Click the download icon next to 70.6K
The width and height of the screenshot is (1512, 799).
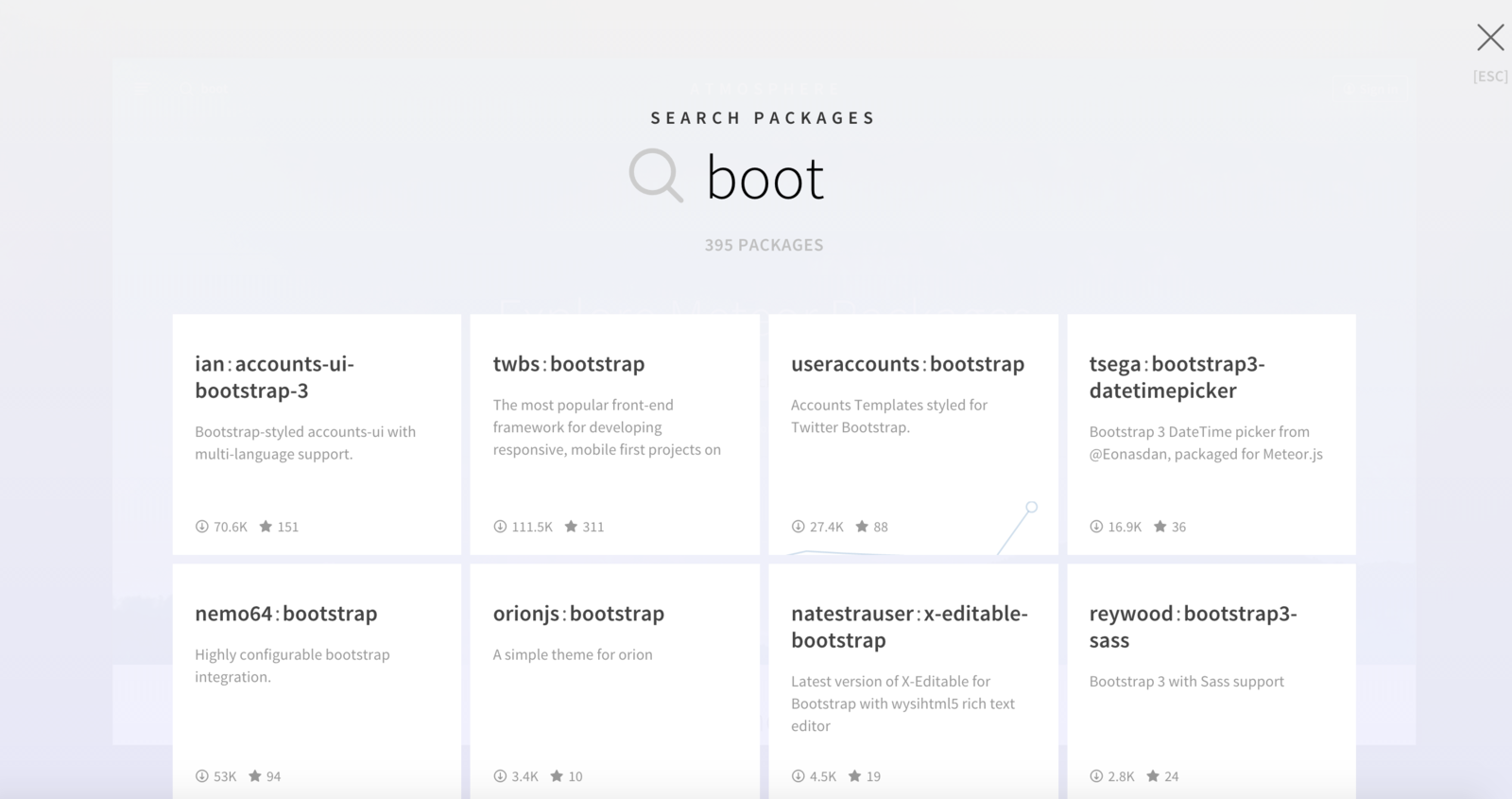[201, 527]
